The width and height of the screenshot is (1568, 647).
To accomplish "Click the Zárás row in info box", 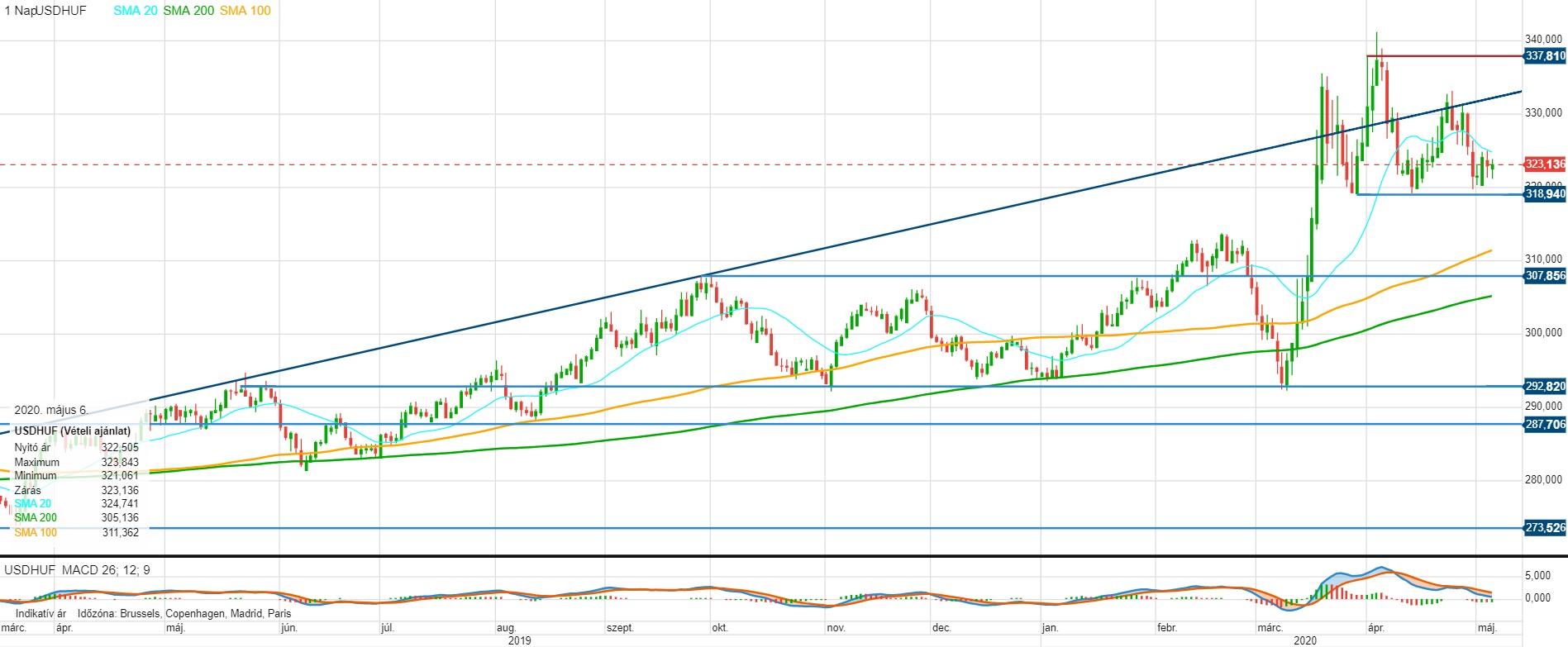I will coord(76,490).
